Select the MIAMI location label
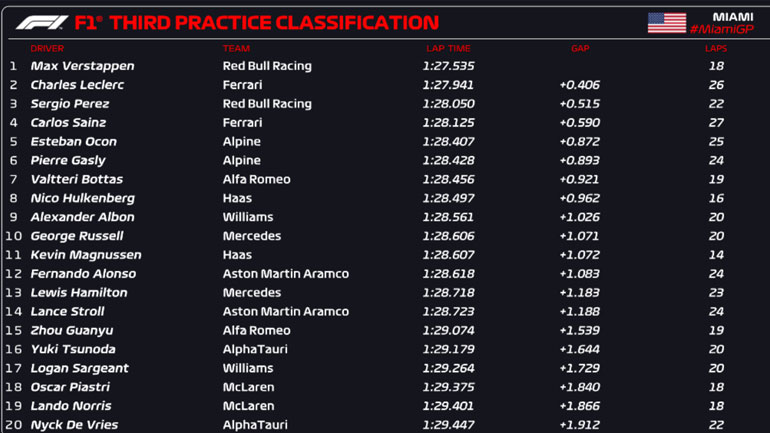Image resolution: width=770 pixels, height=433 pixels. 732,16
